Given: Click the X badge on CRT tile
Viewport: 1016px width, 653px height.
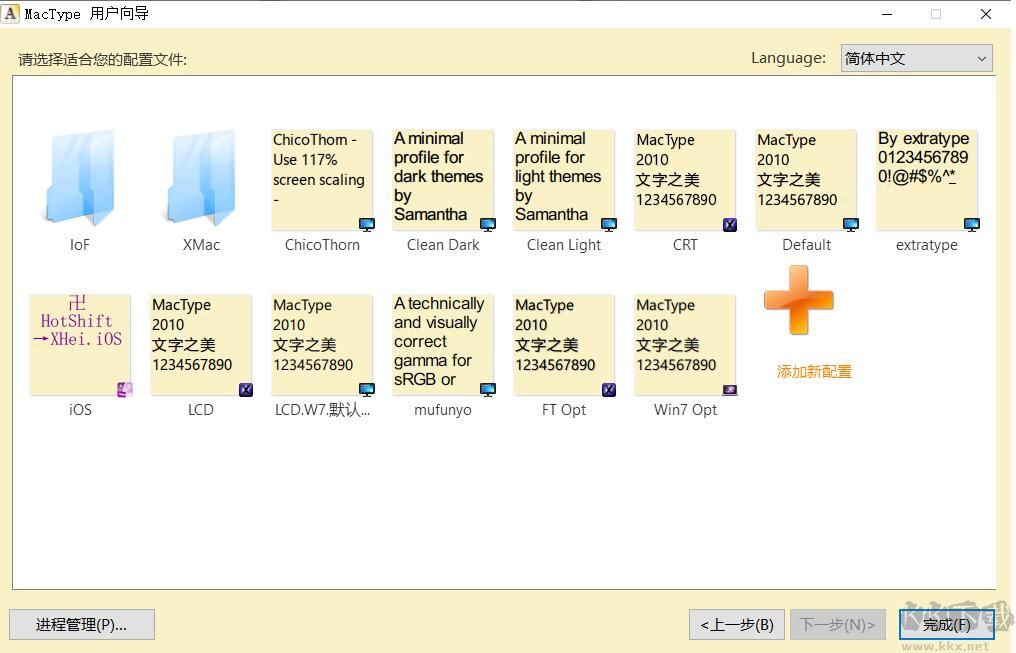Looking at the screenshot, I should click(730, 225).
